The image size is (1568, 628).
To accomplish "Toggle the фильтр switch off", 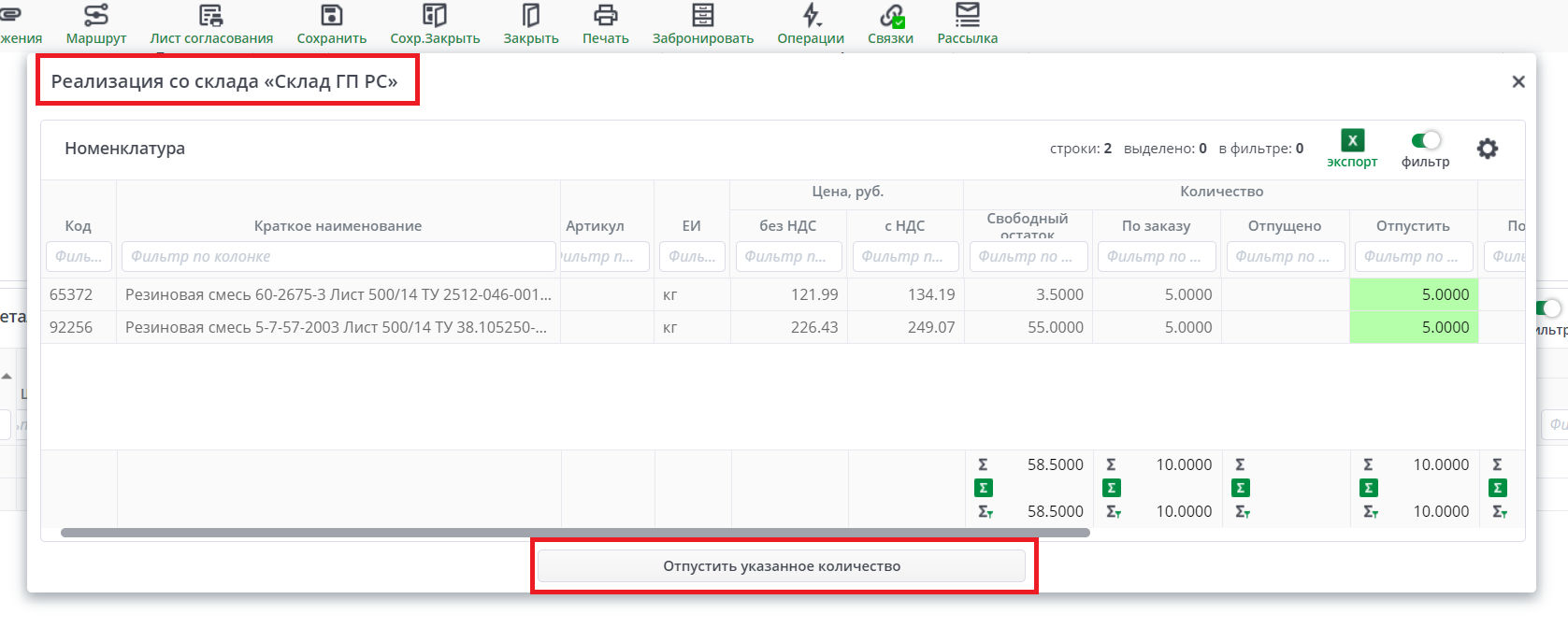I will (x=1426, y=140).
